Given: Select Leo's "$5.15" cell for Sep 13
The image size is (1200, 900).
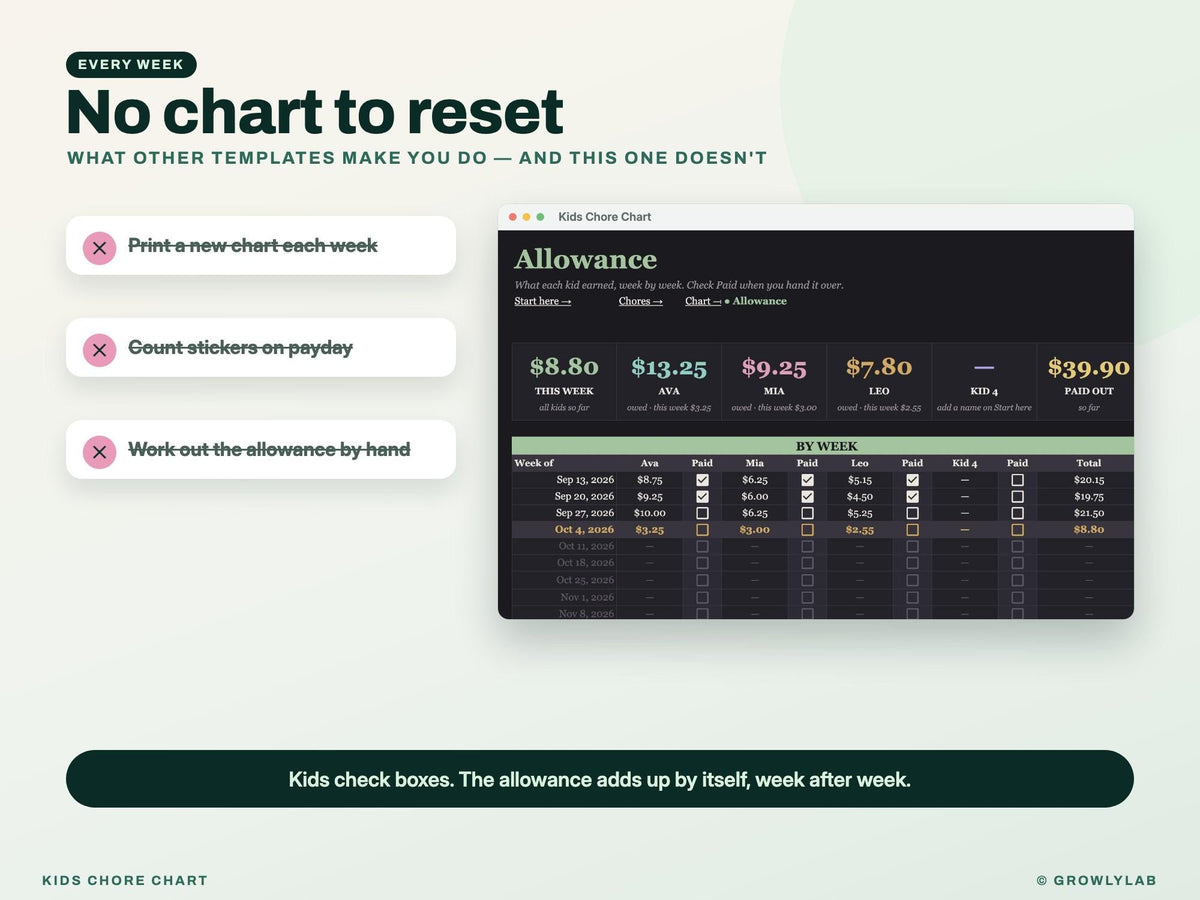Looking at the screenshot, I should [x=860, y=480].
